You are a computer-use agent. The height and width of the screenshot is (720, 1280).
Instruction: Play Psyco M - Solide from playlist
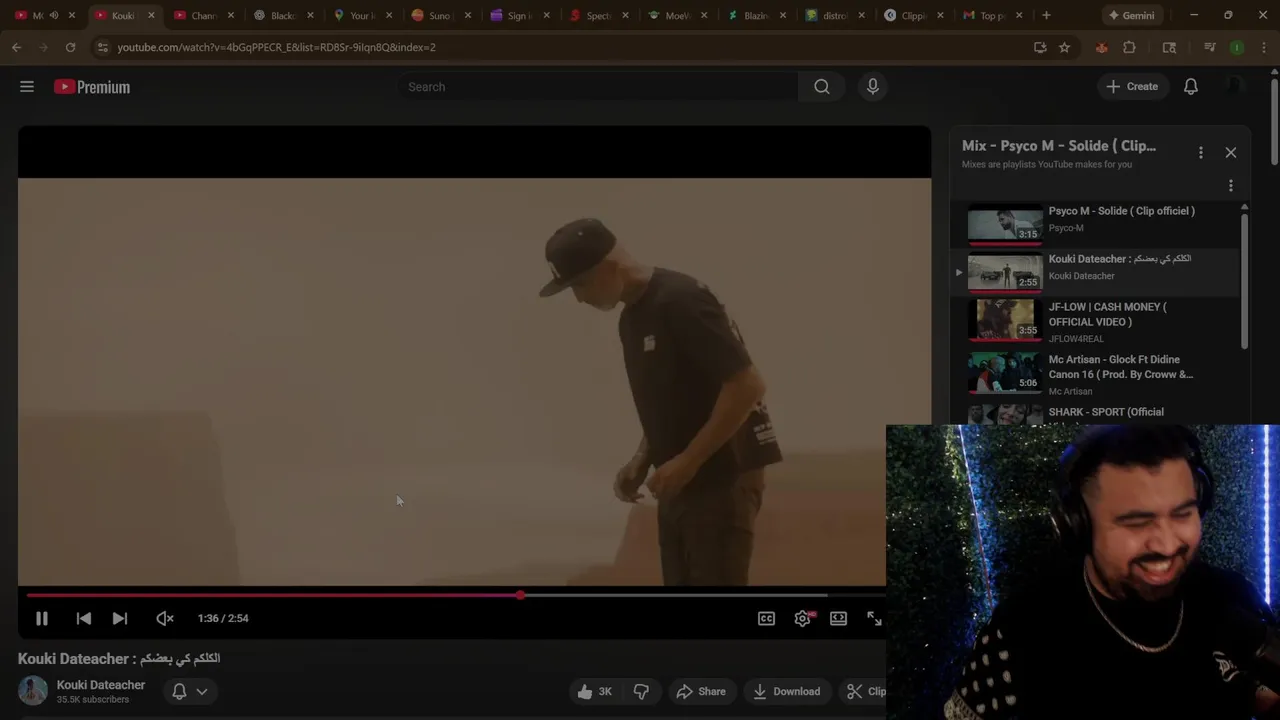[x=1095, y=224]
